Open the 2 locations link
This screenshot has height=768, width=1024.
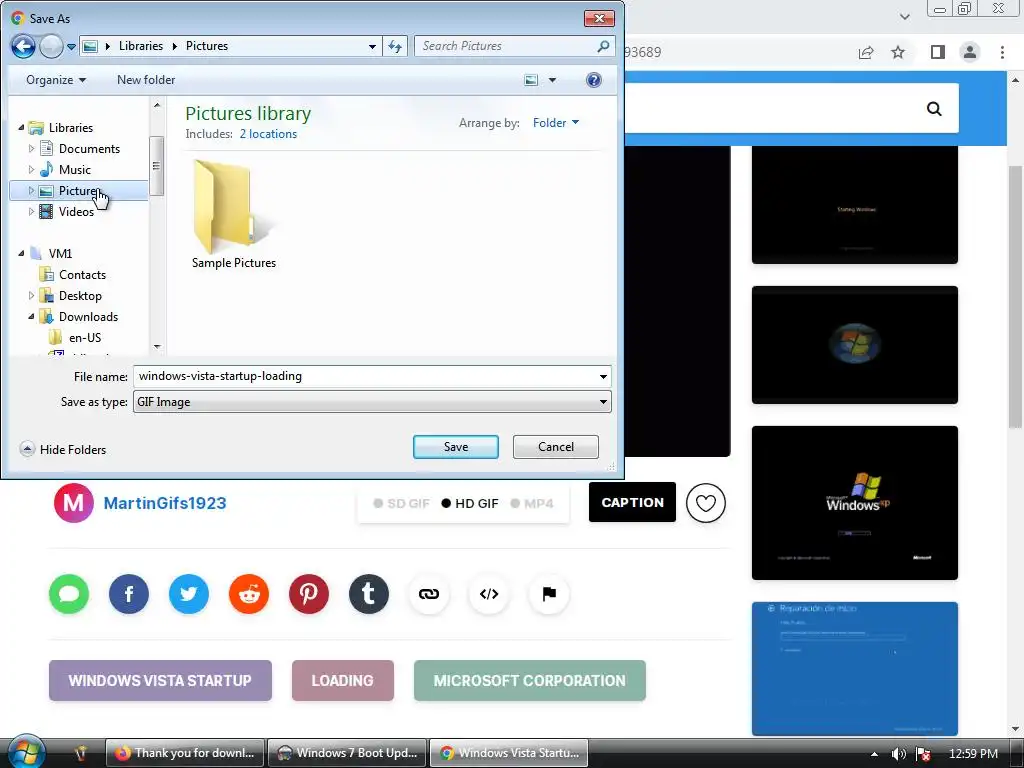point(268,134)
